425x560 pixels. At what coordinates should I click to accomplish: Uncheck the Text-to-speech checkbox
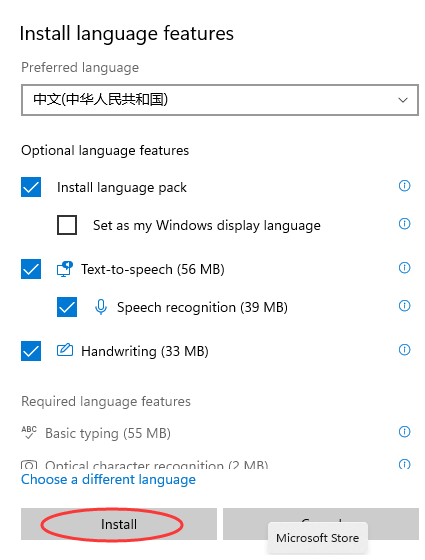(31, 269)
